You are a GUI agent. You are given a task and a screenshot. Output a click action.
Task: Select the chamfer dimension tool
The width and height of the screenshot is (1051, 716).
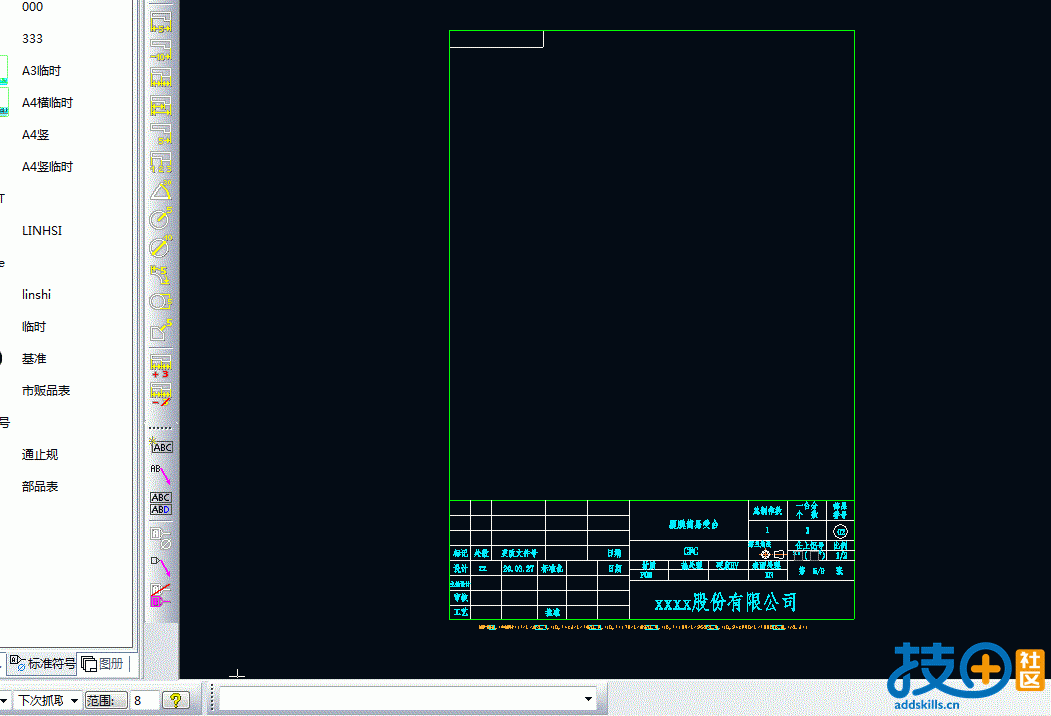click(x=160, y=330)
